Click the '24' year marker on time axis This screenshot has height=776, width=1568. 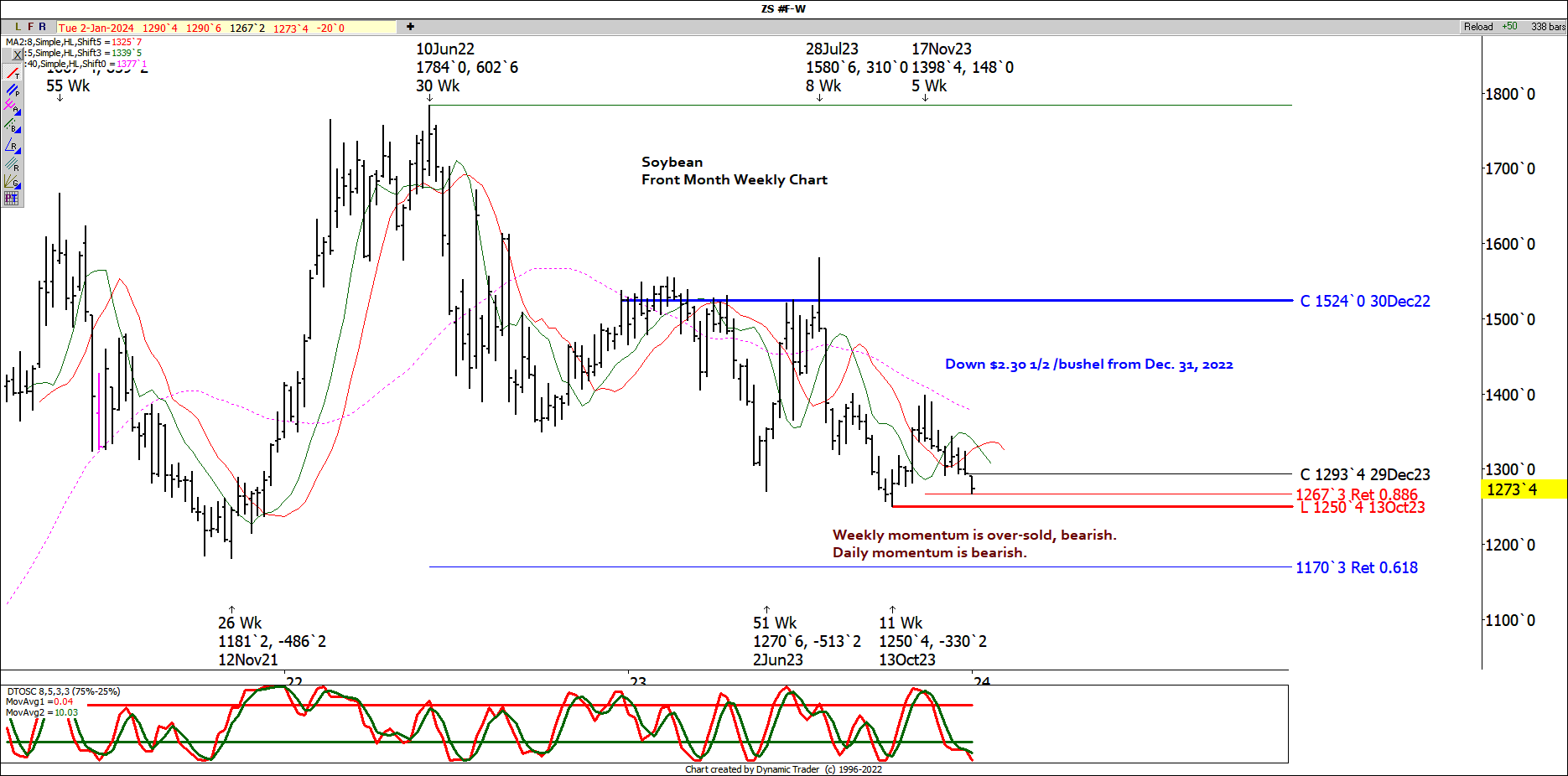(x=982, y=681)
